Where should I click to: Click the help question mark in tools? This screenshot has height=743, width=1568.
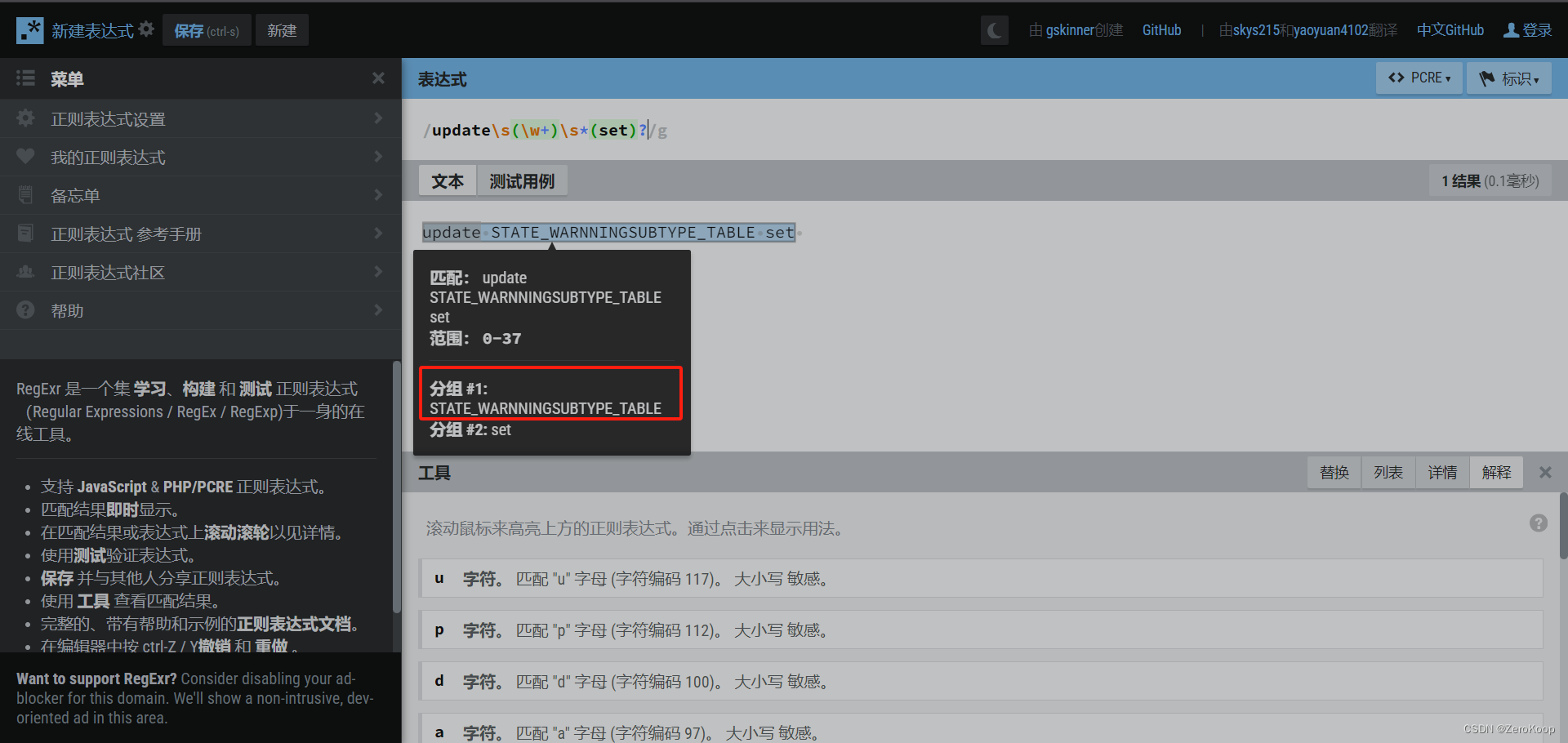1539,523
